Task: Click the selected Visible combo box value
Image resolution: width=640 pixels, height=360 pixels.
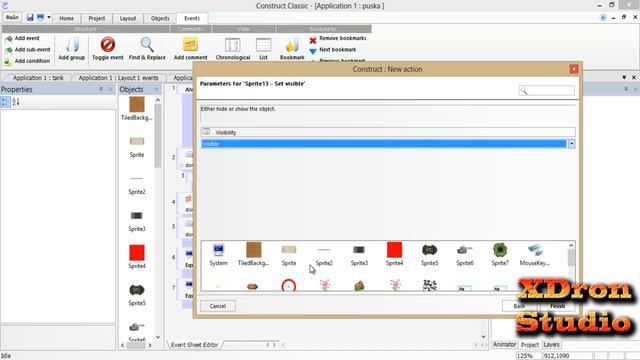Action: [384, 144]
